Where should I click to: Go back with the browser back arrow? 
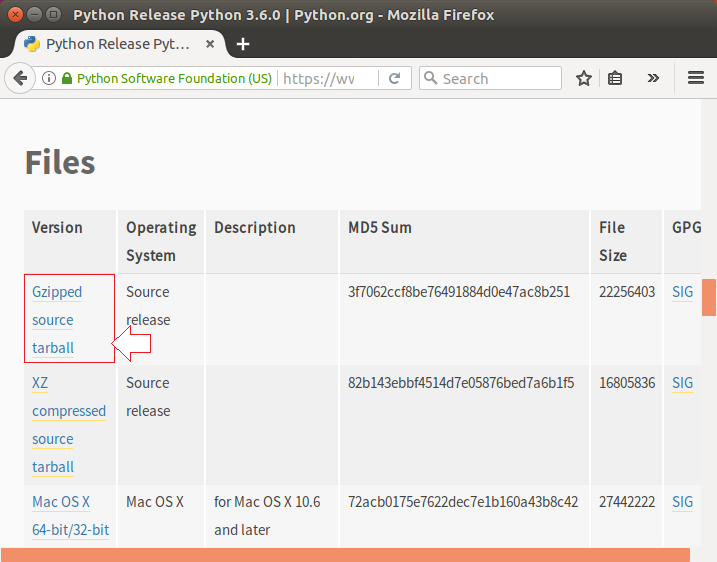[x=20, y=78]
